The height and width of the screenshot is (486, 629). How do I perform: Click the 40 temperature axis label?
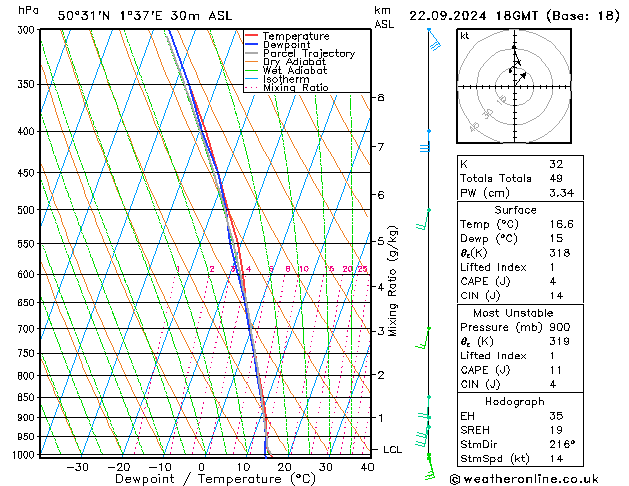(367, 467)
